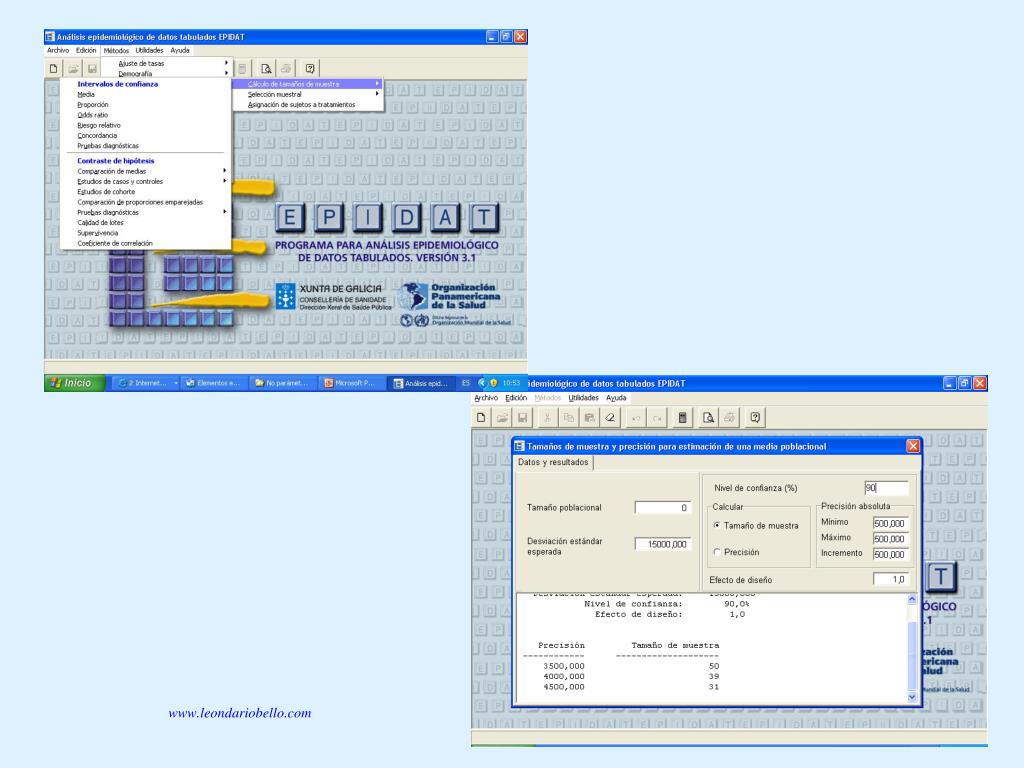Choose Riesgo relativo menu entry
The width and height of the screenshot is (1024, 768).
(x=145, y=125)
